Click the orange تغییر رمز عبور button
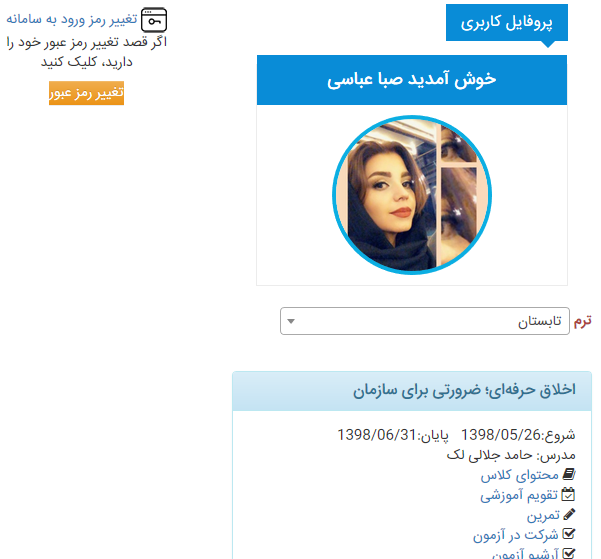This screenshot has width=601, height=559. [86, 93]
